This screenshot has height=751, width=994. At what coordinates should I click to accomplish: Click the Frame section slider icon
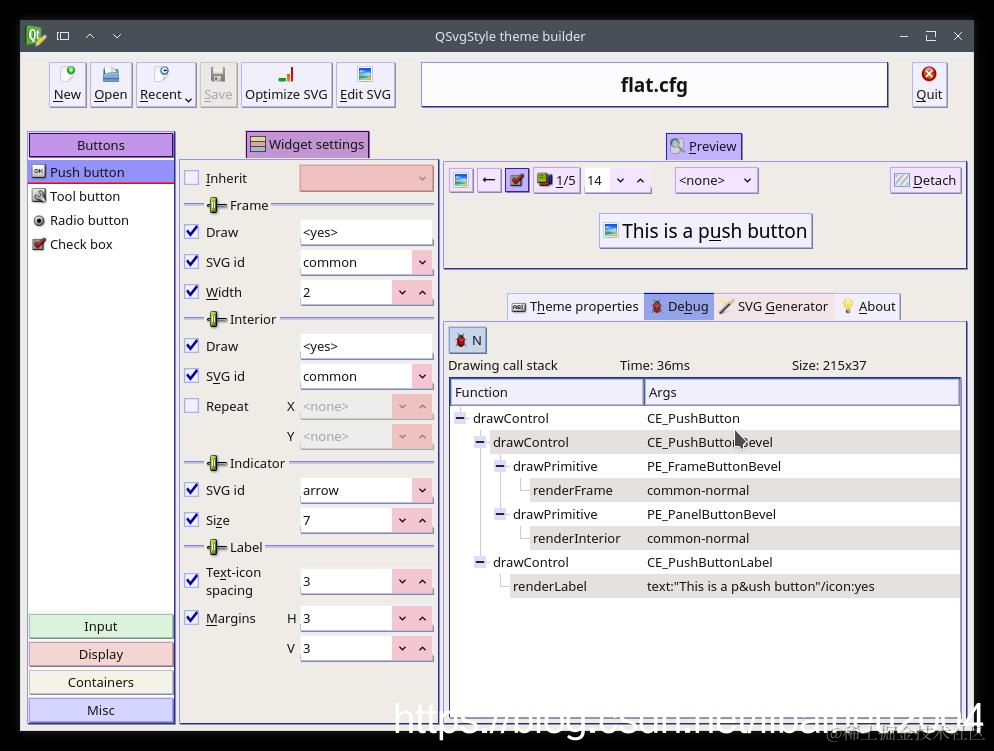pyautogui.click(x=214, y=205)
